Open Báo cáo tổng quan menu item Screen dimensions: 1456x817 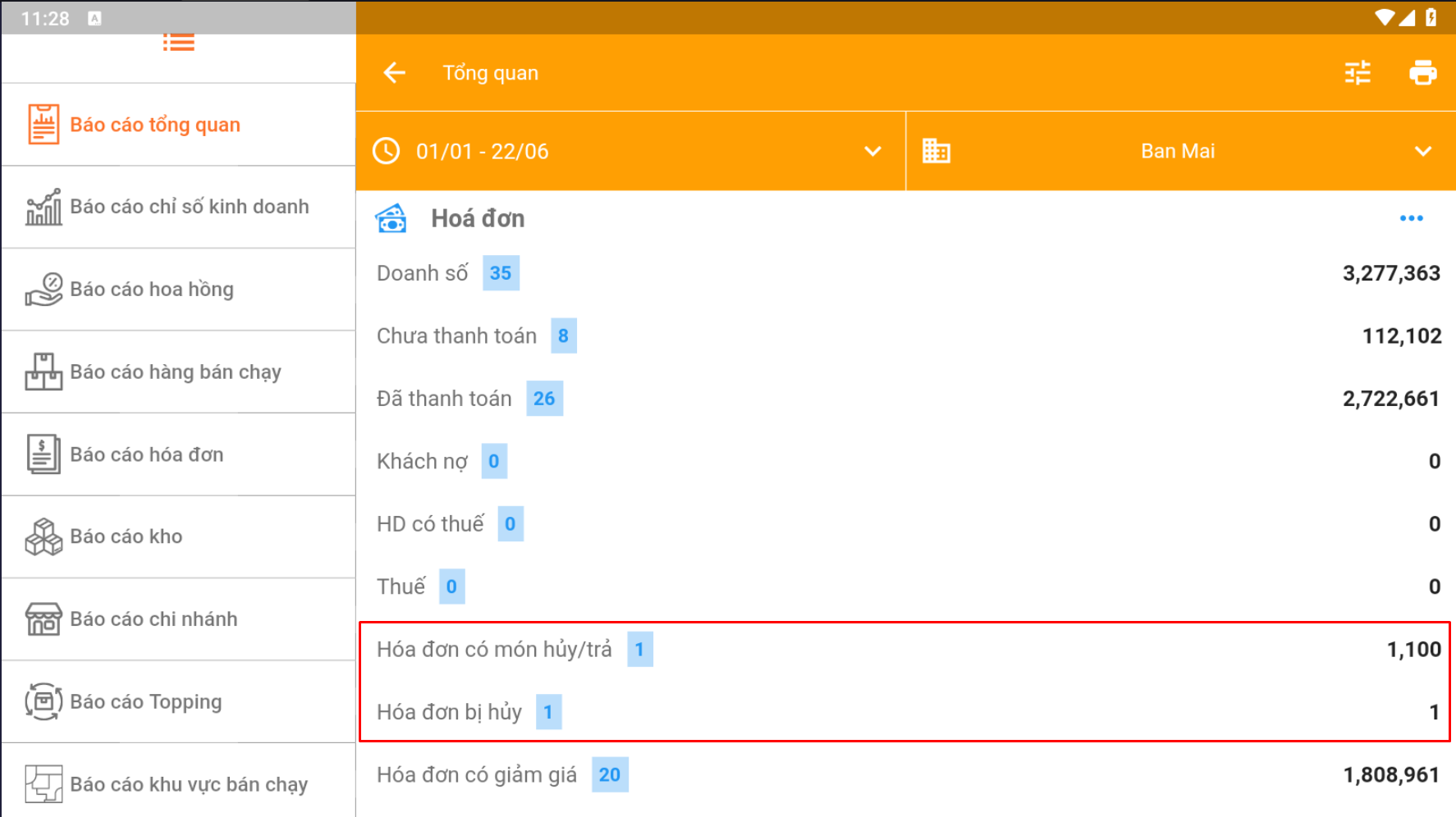click(x=155, y=125)
